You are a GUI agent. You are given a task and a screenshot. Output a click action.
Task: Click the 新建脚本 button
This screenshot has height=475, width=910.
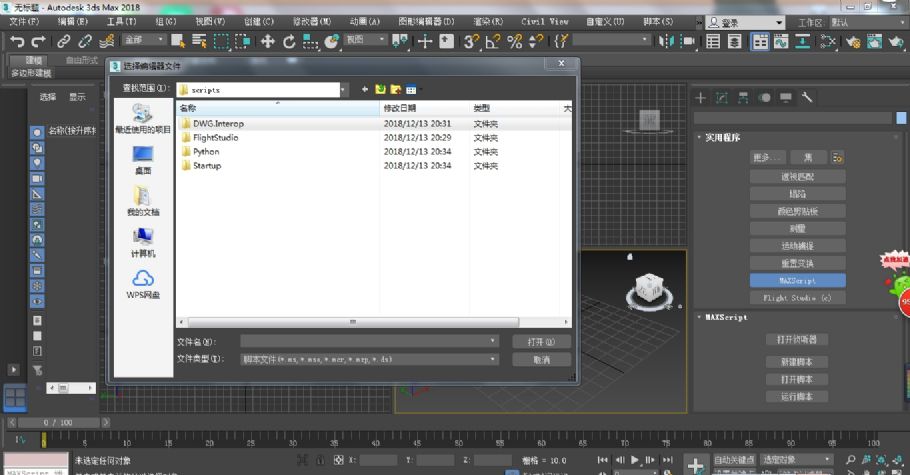pos(797,362)
